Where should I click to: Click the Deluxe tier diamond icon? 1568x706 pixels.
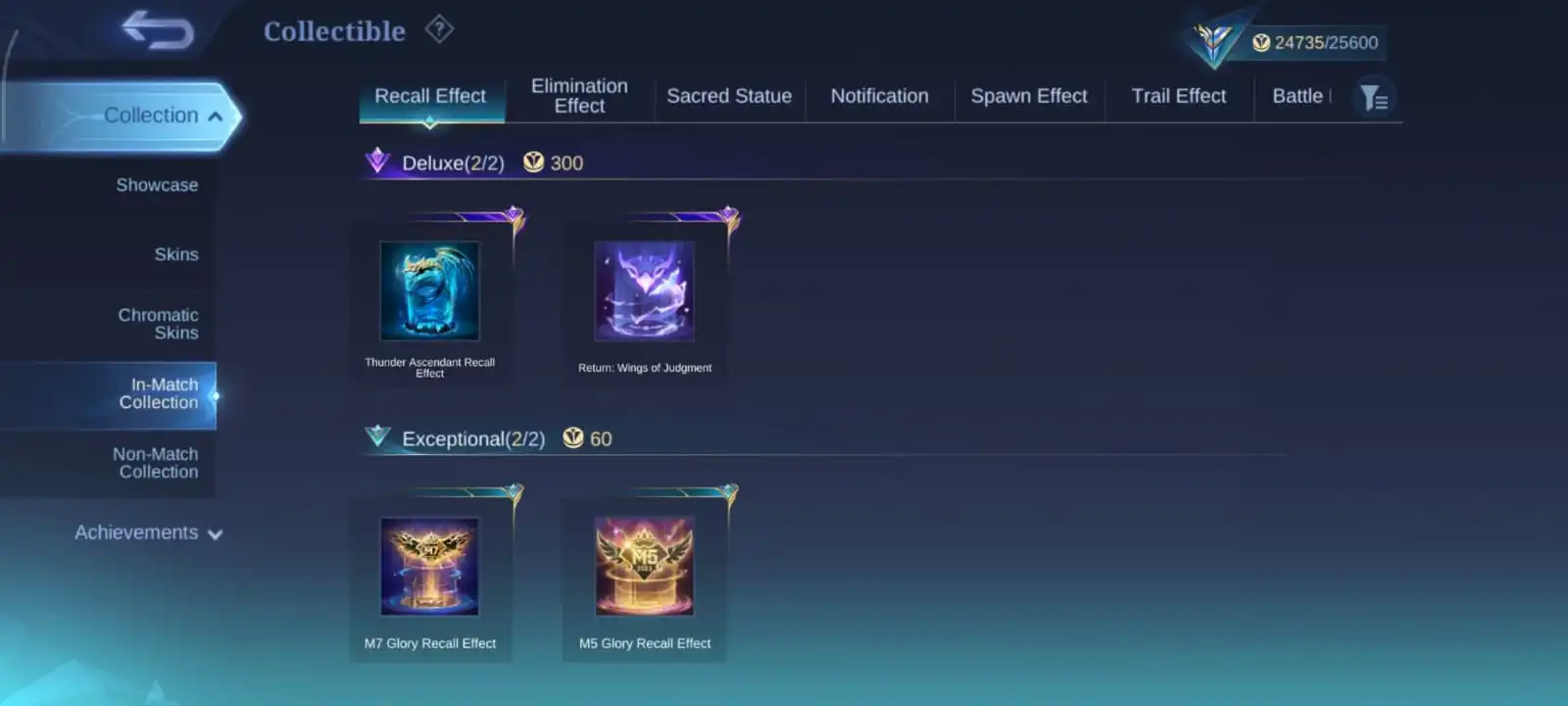tap(377, 161)
